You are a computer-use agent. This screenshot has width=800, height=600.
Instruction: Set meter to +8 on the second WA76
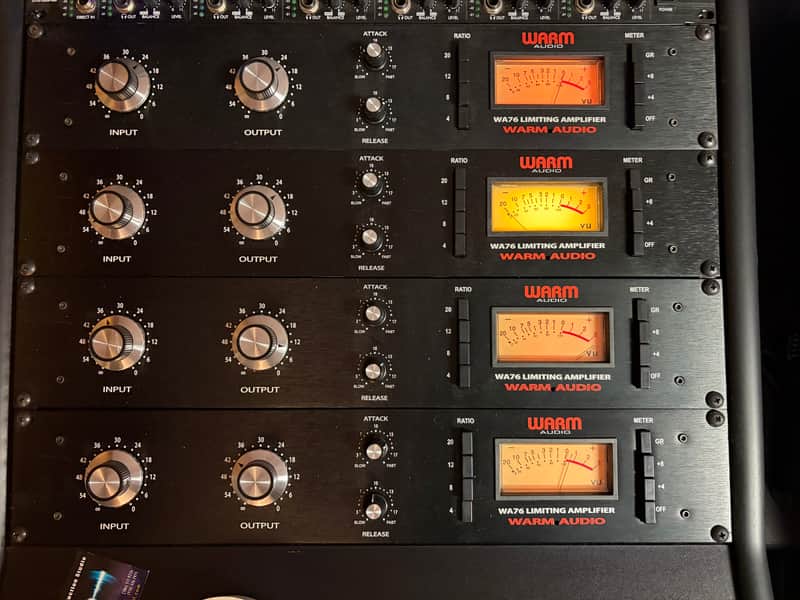point(636,201)
